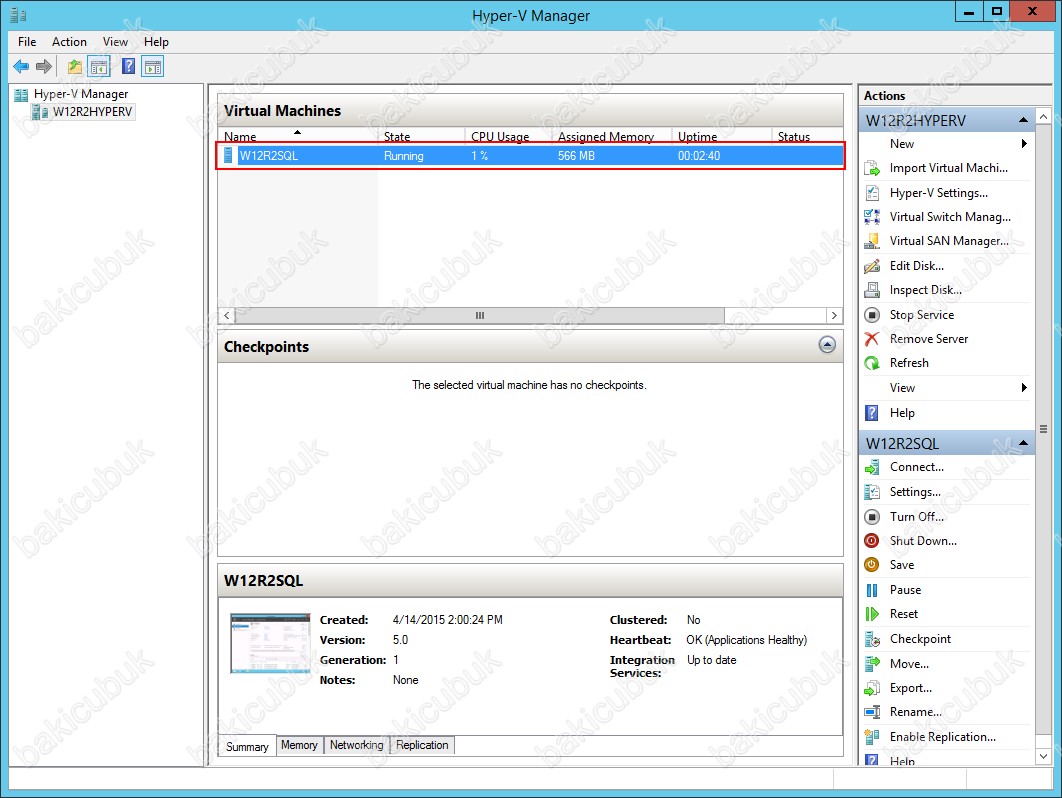Open the Action menu
Screen dimensions: 1062x798
click(69, 42)
